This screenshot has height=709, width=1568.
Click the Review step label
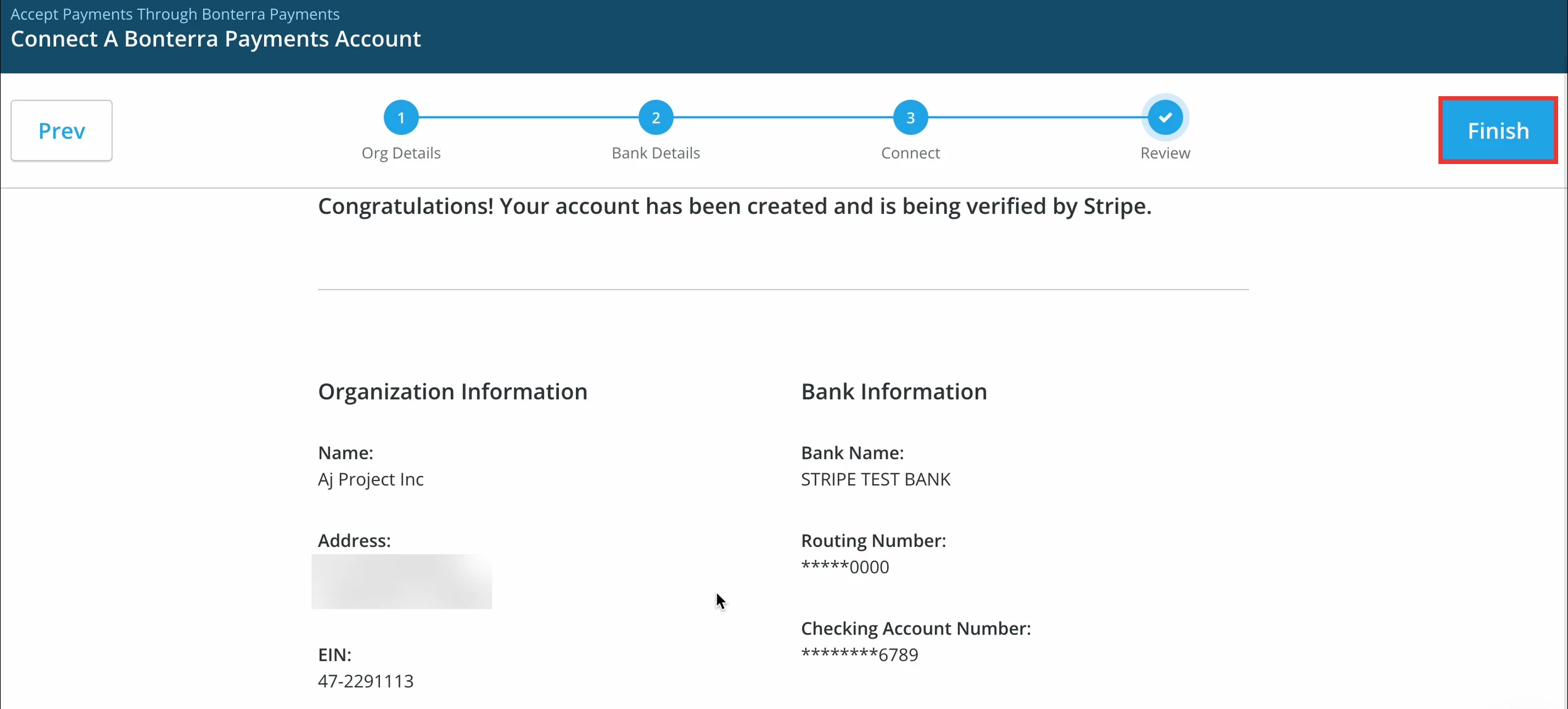[x=1165, y=153]
